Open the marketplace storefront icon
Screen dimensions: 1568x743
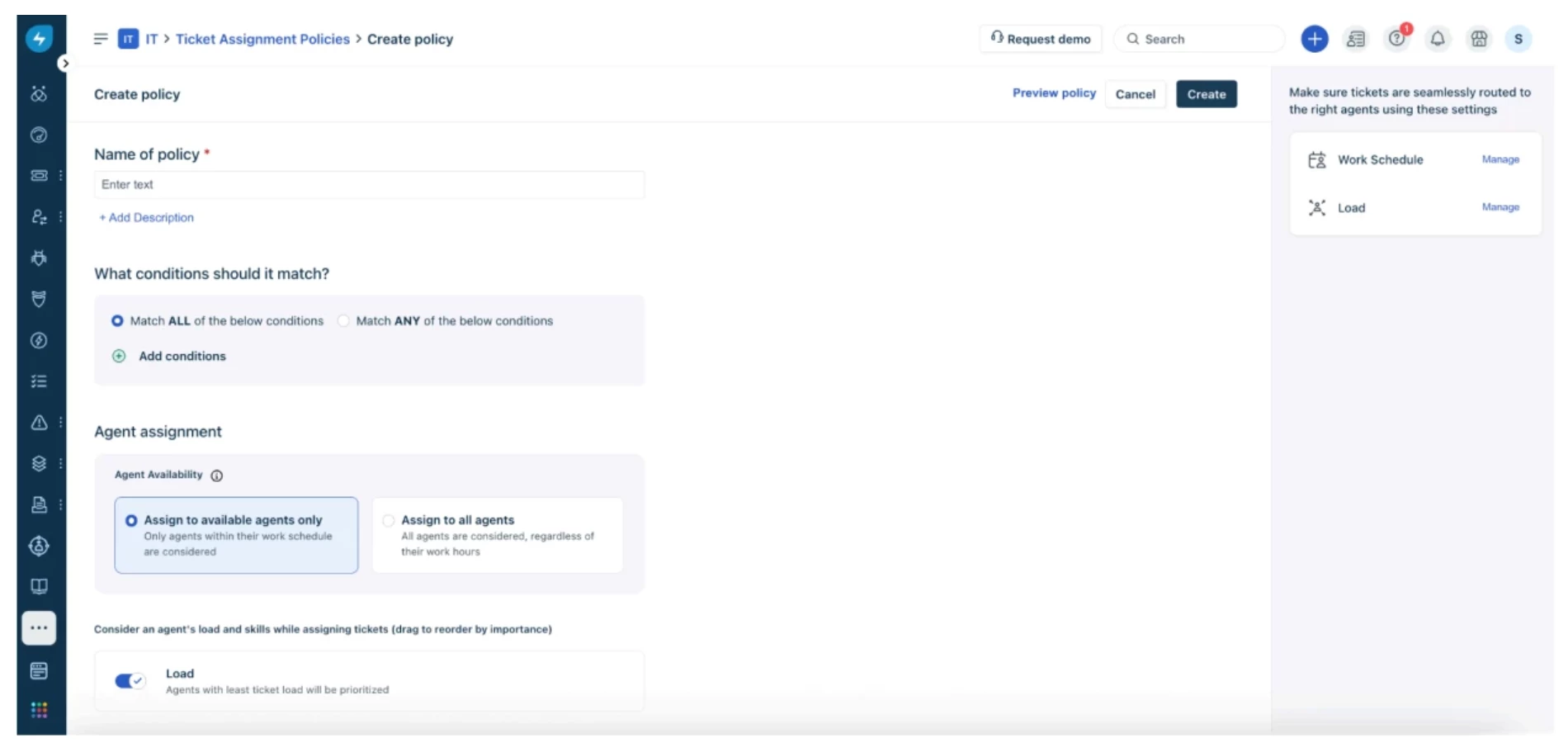[1479, 39]
